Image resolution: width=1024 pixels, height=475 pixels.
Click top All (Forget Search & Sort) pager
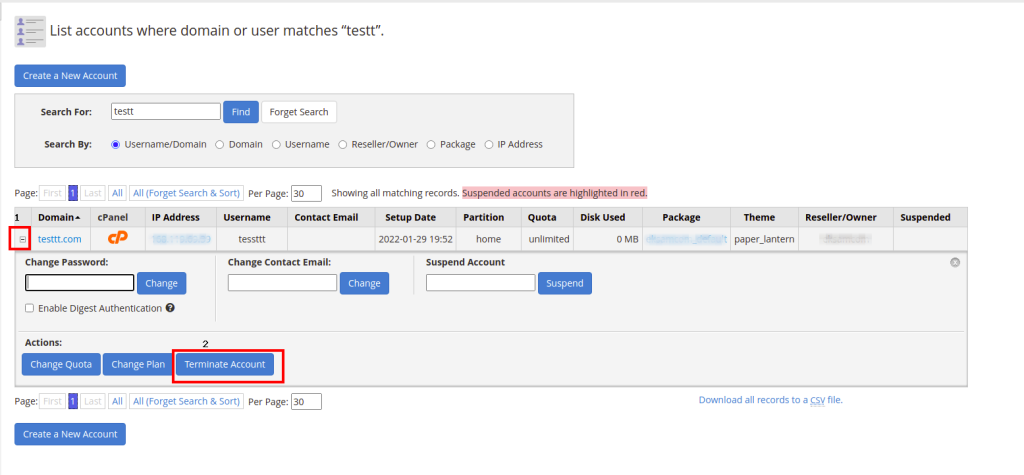187,193
